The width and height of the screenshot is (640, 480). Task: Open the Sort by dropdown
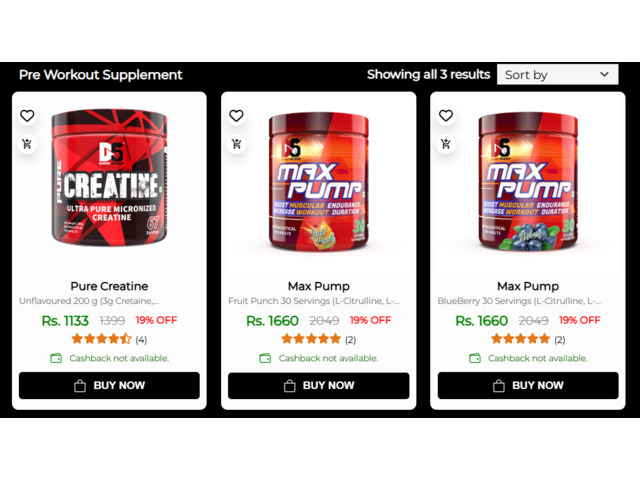coord(558,75)
